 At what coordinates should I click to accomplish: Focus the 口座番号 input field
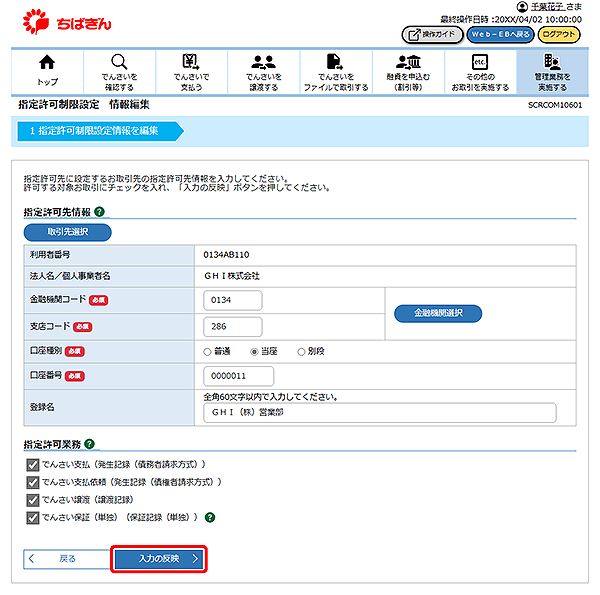(x=238, y=376)
